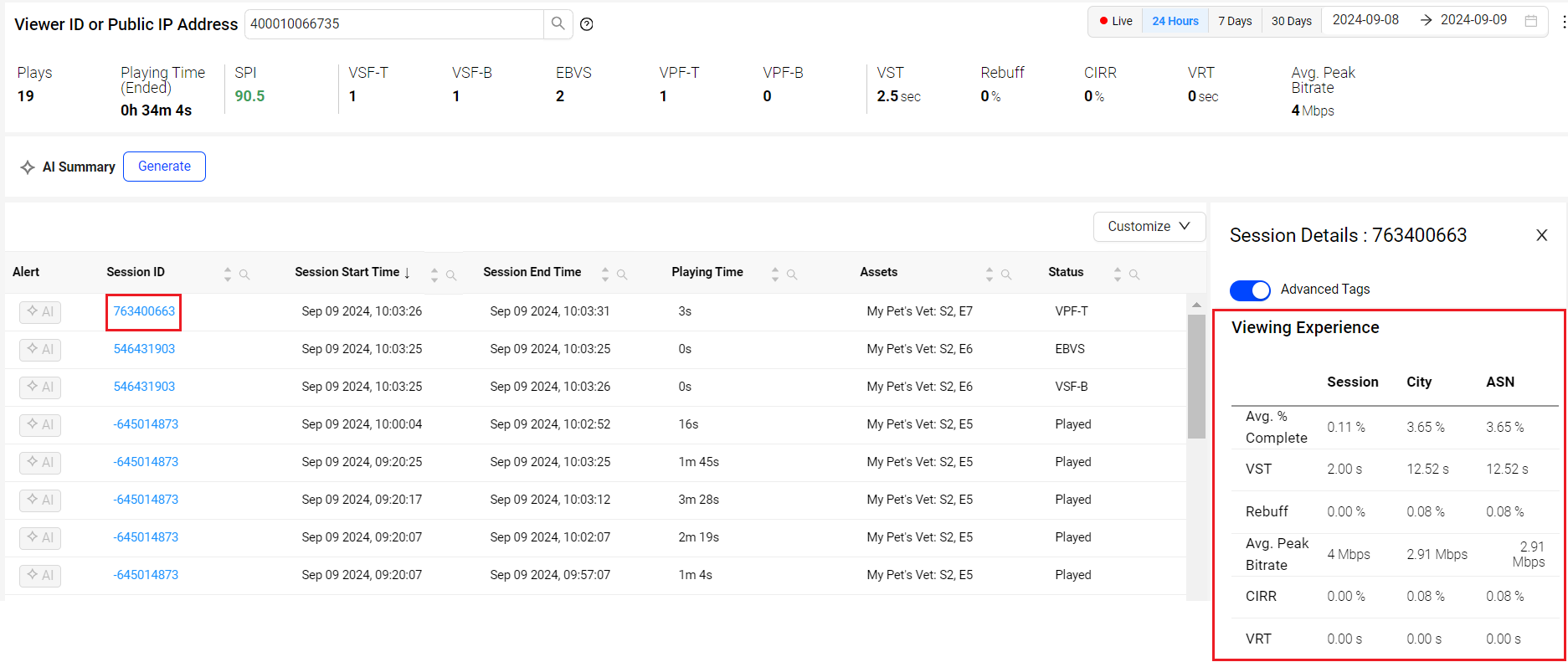1568x662 pixels.
Task: Click the VST session value 2.00 s
Action: pyautogui.click(x=1344, y=470)
